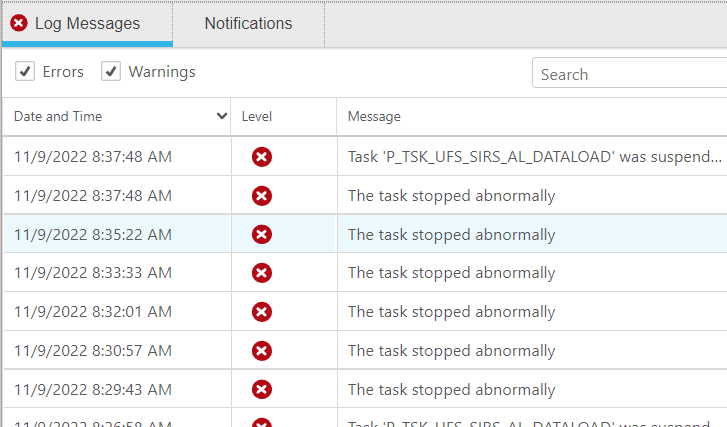Toggle the Warnings checkbox
727x427 pixels.
click(111, 72)
